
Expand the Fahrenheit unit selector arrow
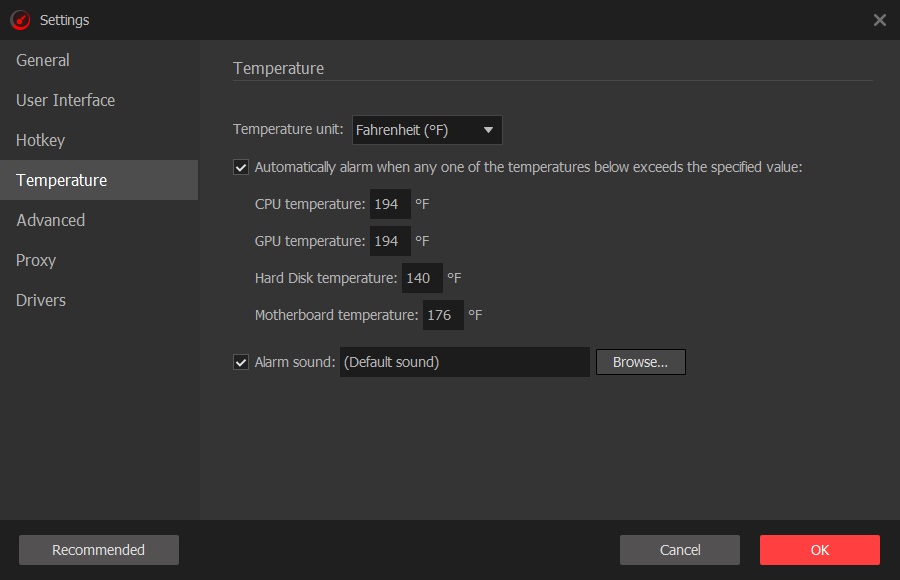point(489,129)
